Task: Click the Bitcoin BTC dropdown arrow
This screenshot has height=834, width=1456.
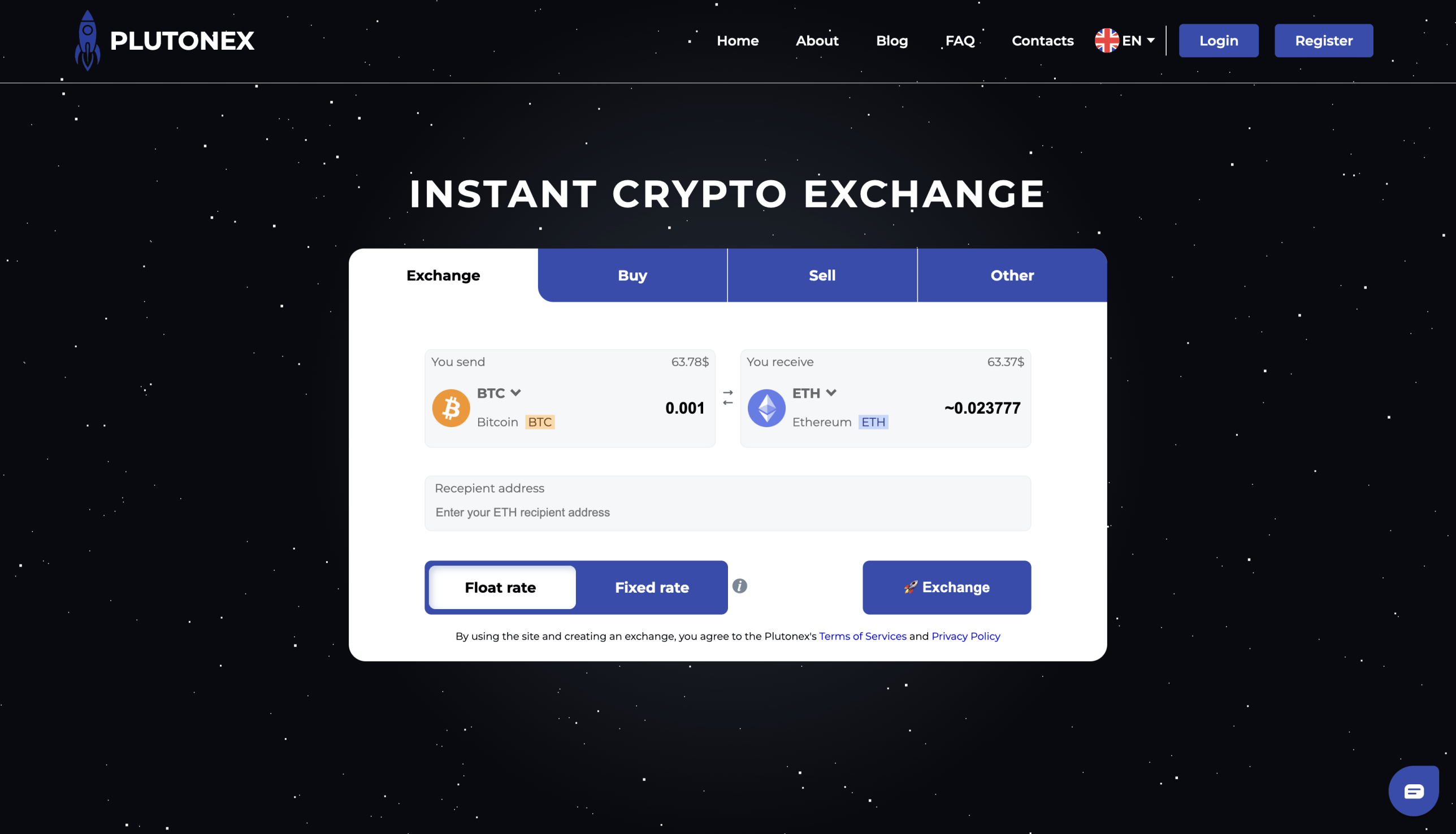Action: tap(516, 392)
